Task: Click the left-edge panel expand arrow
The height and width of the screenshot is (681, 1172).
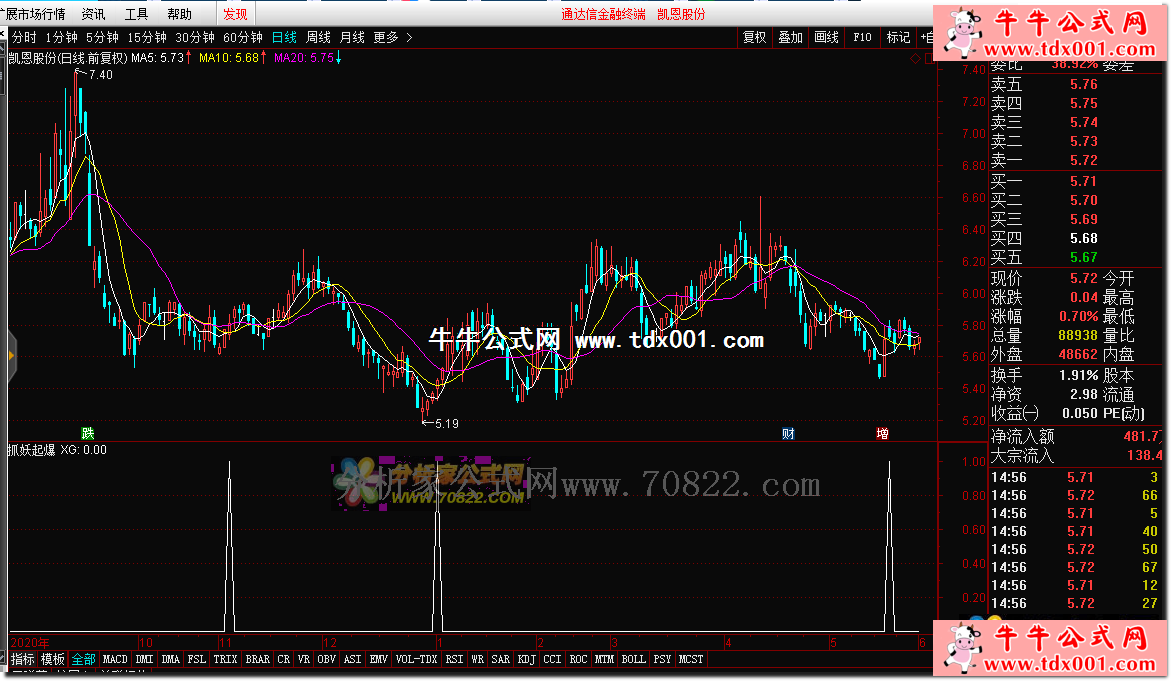Action: [x=11, y=355]
